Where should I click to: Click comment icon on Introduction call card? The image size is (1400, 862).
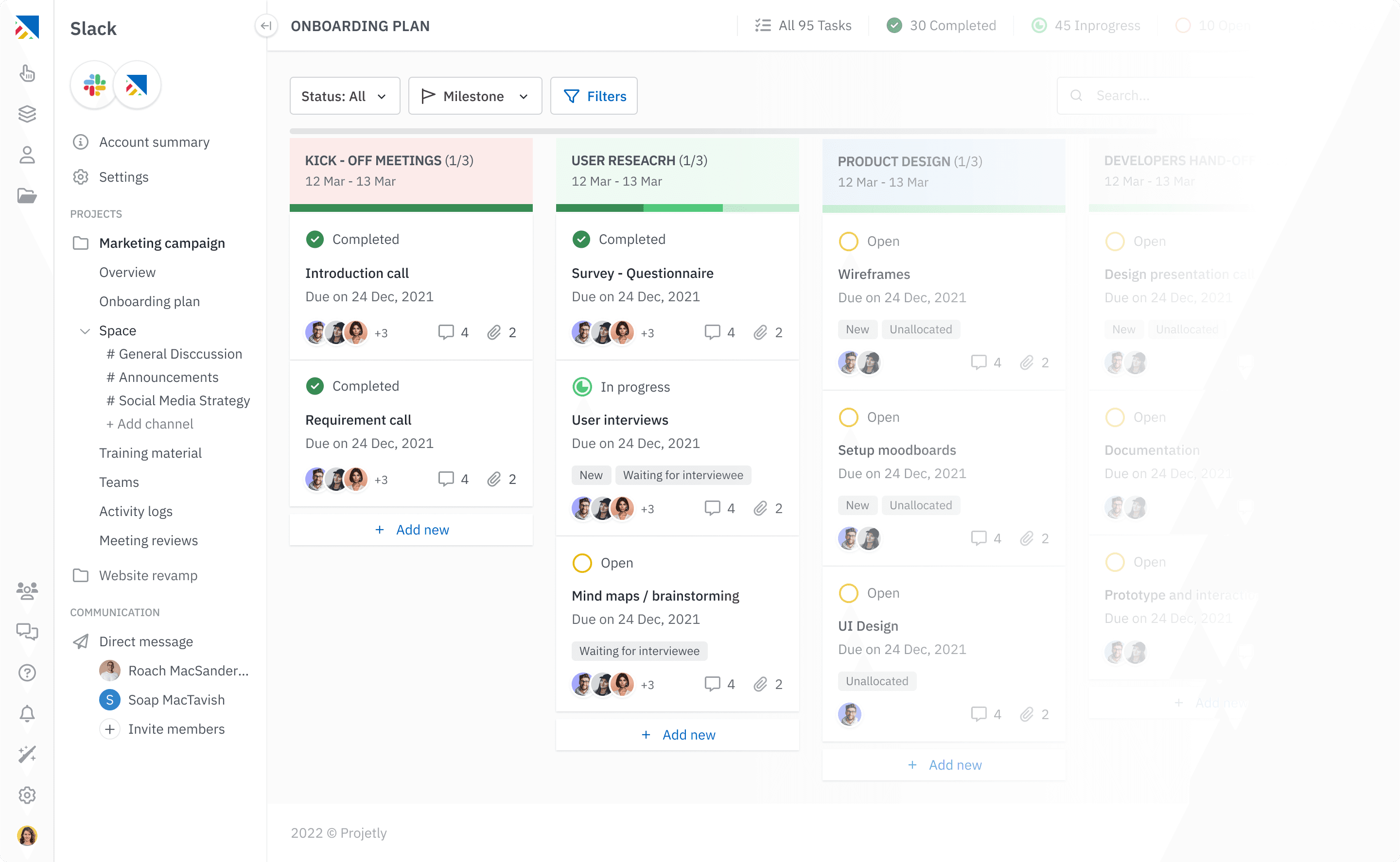coord(446,332)
